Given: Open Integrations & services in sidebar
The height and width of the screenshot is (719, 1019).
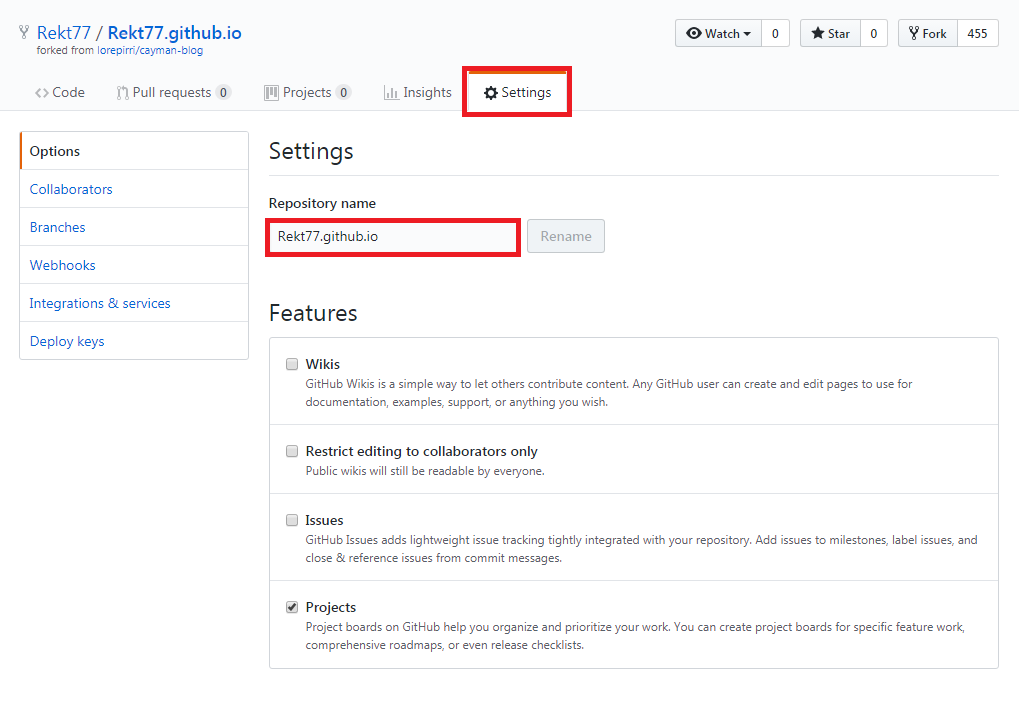Looking at the screenshot, I should [135, 303].
